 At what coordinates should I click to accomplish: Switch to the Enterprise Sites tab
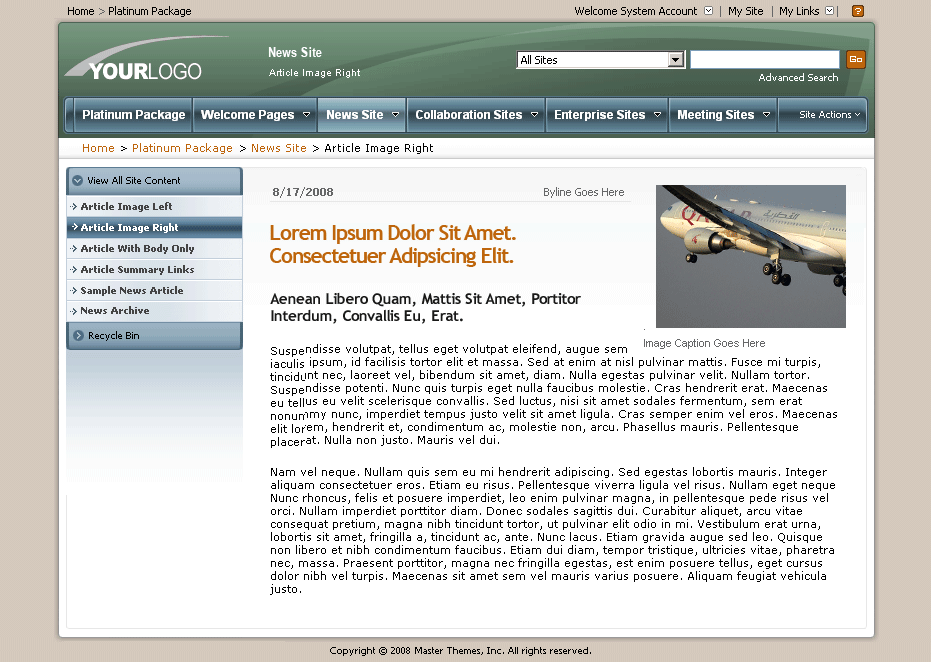(599, 115)
